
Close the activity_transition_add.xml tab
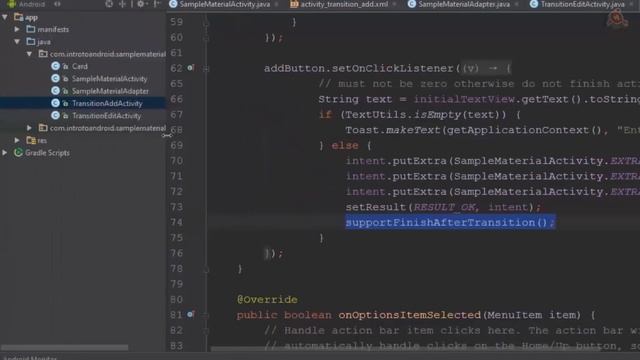tap(394, 4)
